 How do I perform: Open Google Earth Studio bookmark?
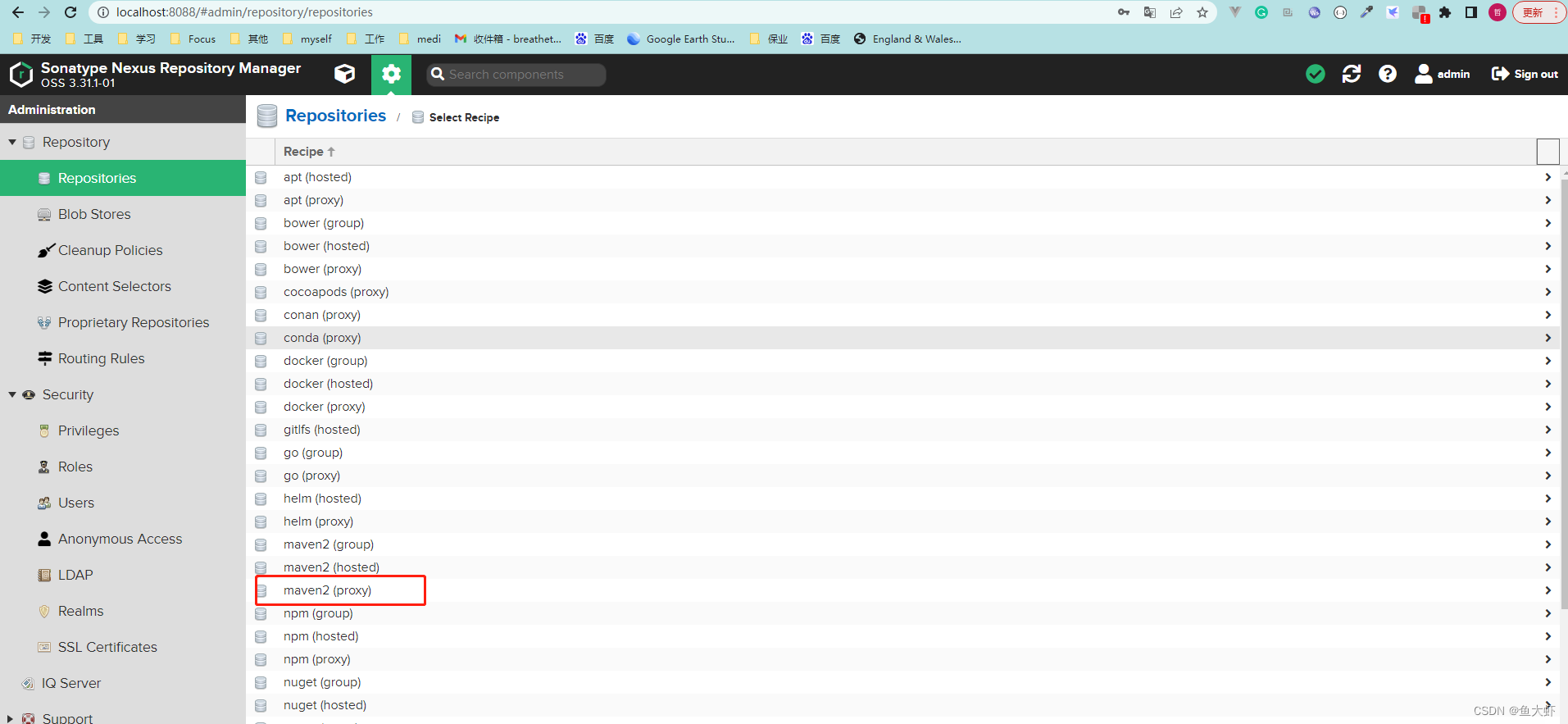[681, 39]
